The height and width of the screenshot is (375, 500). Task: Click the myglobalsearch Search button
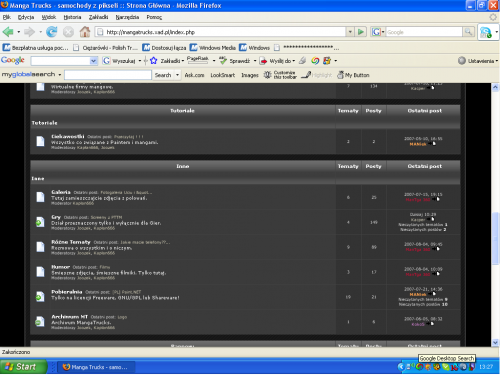click(163, 75)
